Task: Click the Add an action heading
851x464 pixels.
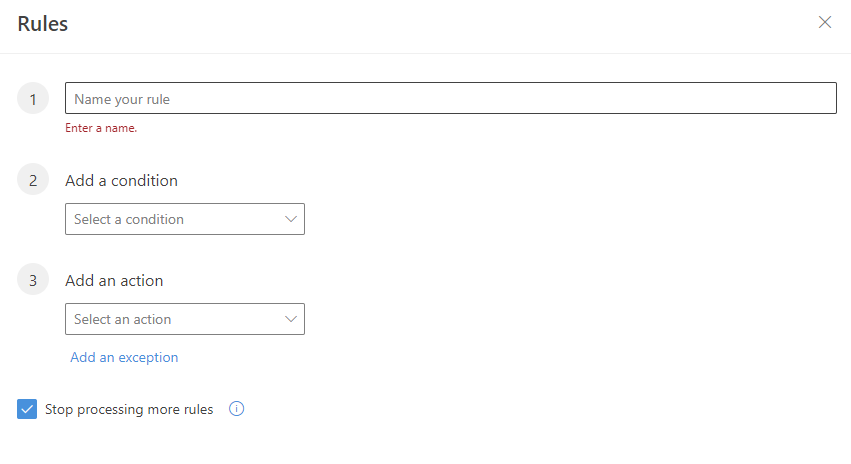Action: coord(114,281)
